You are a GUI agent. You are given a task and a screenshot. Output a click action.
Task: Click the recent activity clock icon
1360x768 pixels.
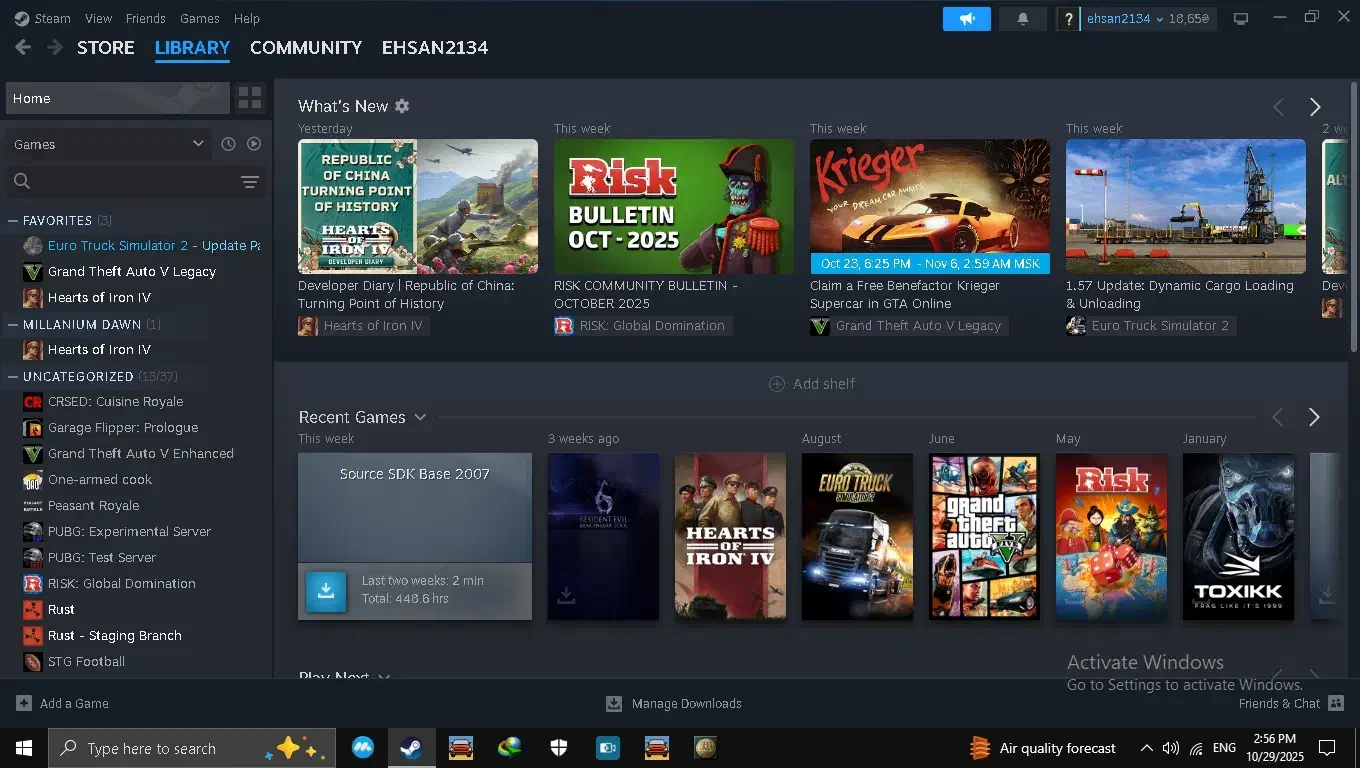(228, 144)
